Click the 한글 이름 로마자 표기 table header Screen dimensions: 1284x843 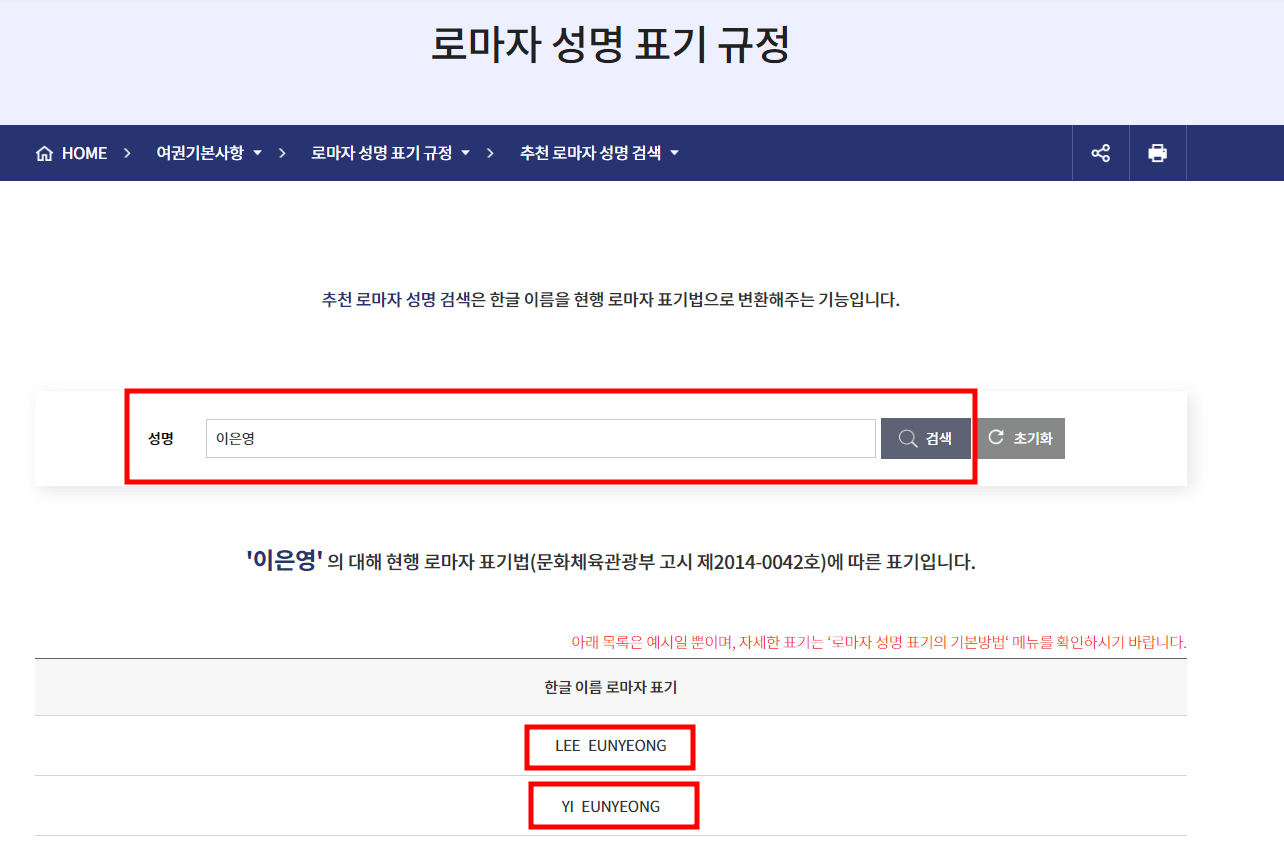point(611,686)
